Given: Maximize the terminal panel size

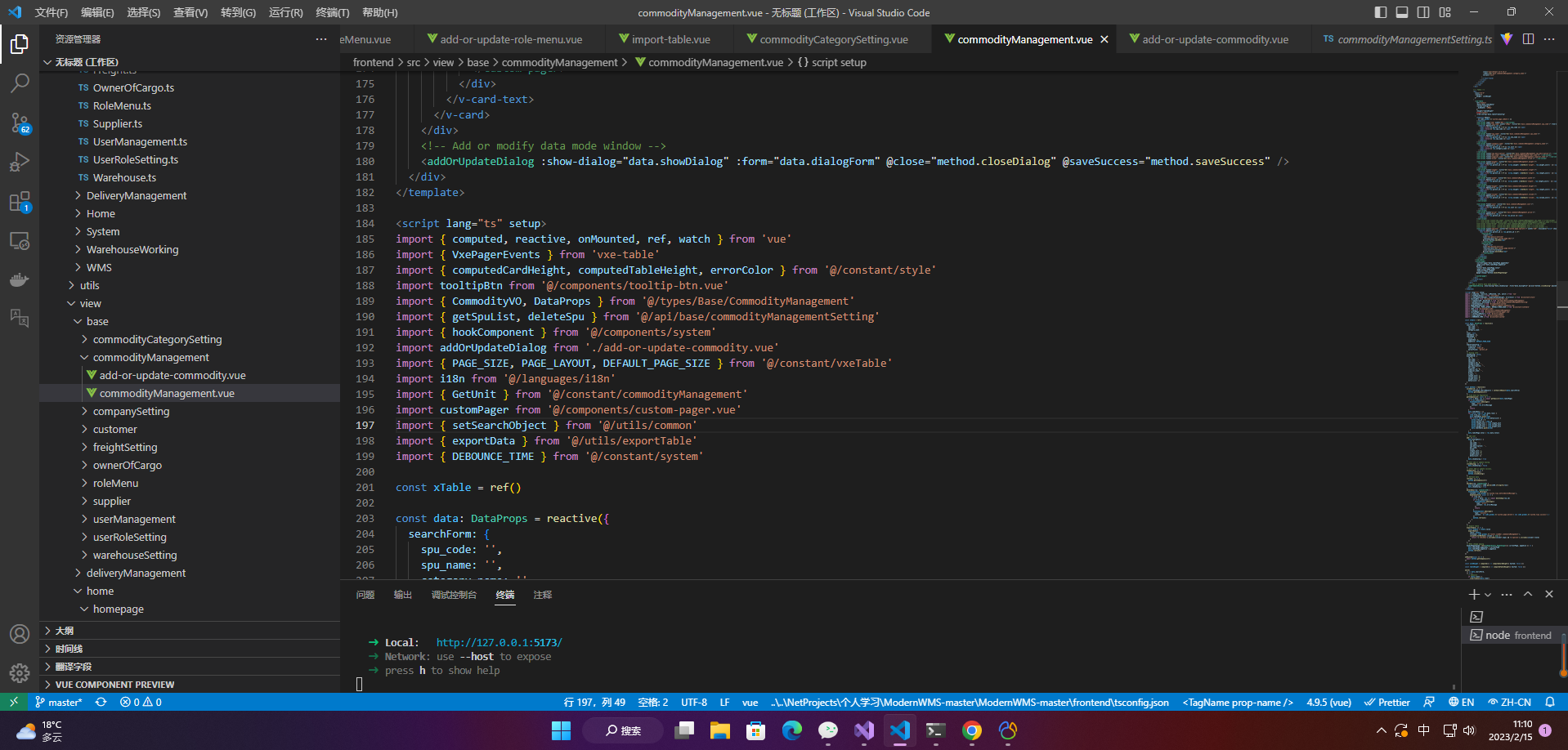Looking at the screenshot, I should pyautogui.click(x=1528, y=594).
